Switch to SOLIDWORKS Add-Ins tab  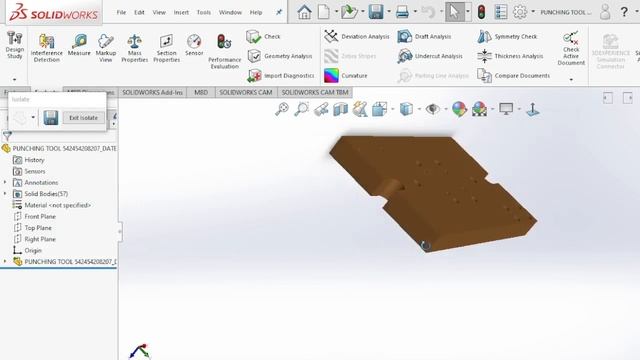(x=152, y=93)
